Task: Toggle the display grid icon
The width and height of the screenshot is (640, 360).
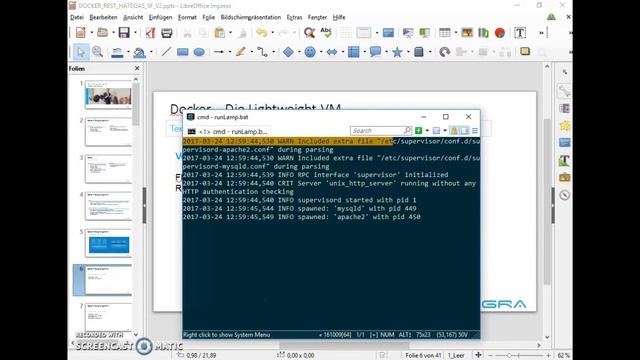Action: (x=346, y=33)
